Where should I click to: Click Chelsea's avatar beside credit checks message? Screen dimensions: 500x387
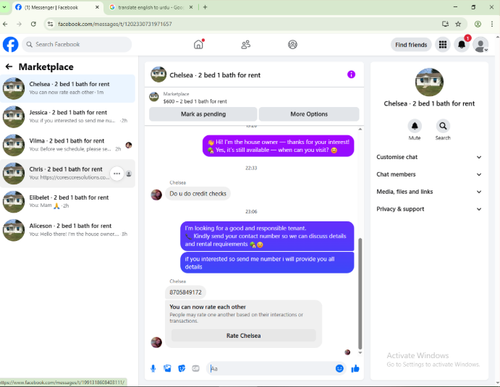point(156,194)
